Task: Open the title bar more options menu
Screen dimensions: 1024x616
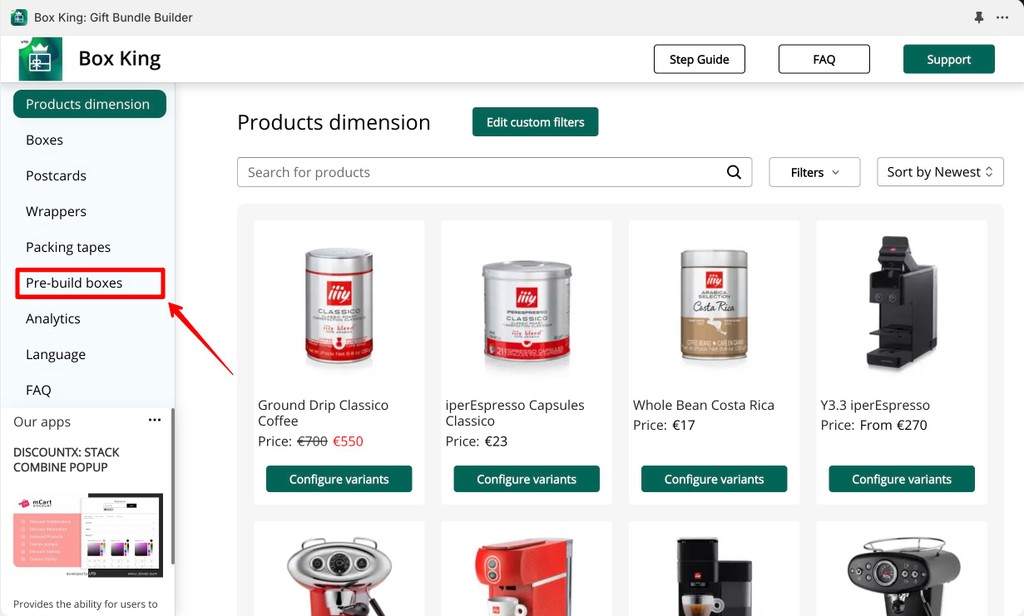Action: (x=1002, y=18)
